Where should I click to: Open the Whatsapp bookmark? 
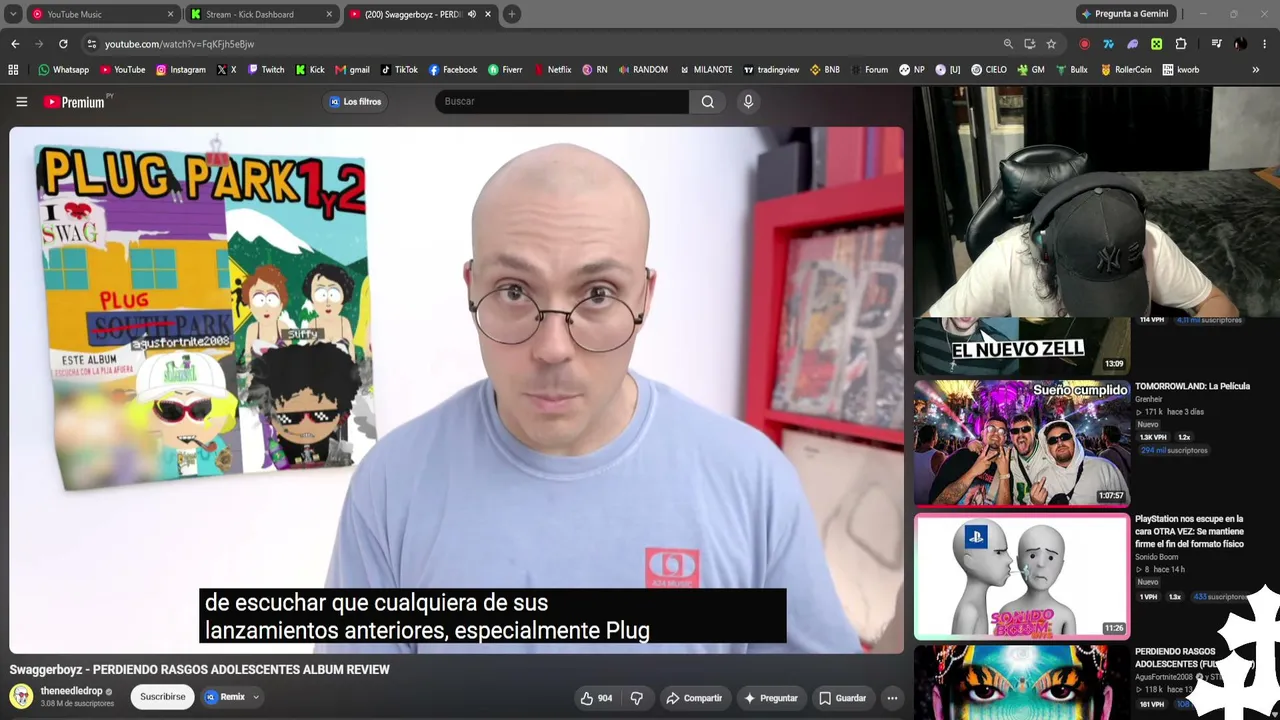point(64,70)
